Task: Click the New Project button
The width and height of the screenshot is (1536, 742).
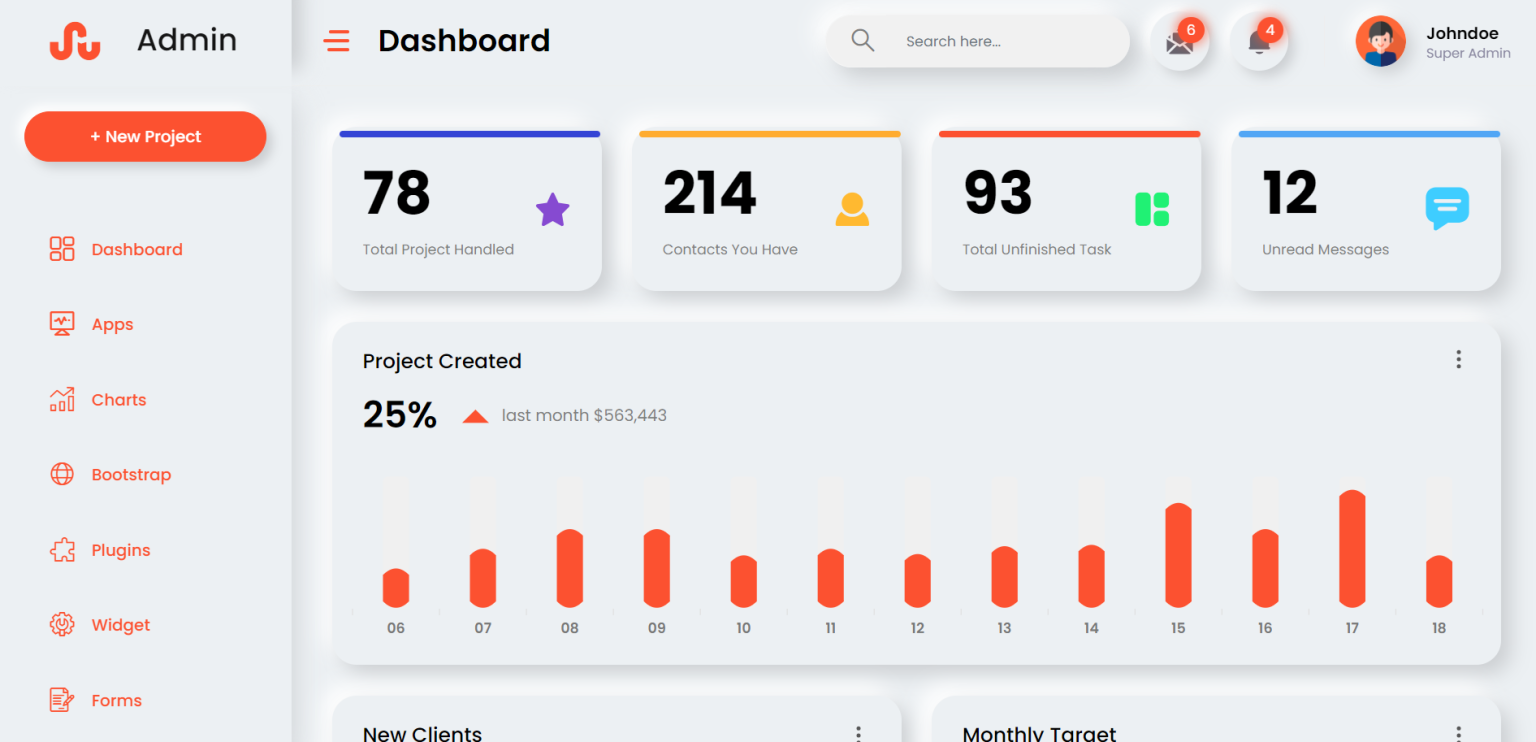Action: [x=145, y=137]
